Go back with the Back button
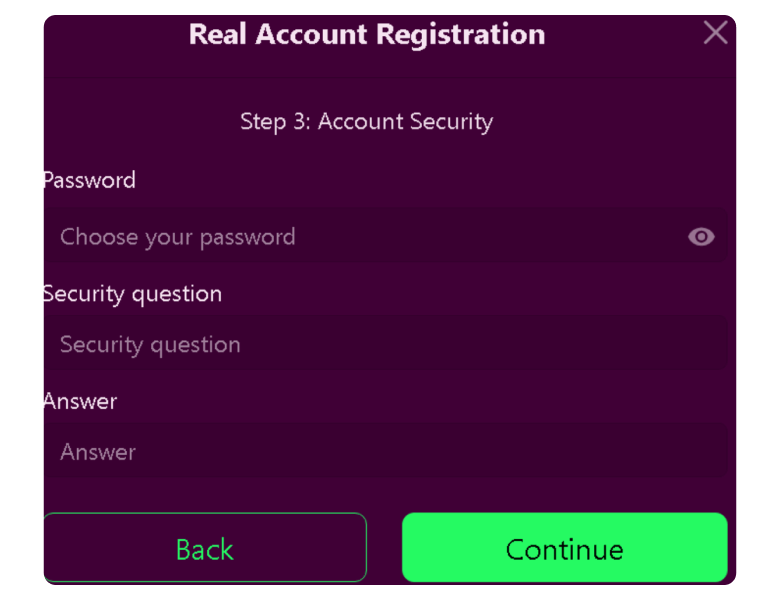This screenshot has width=780, height=600. pos(205,548)
